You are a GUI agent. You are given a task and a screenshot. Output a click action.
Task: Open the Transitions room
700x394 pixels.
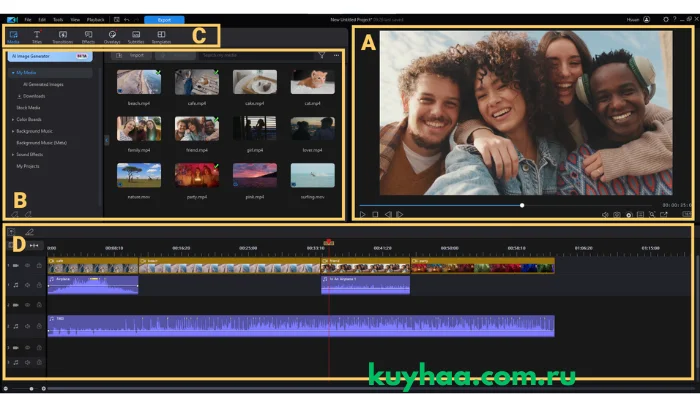pyautogui.click(x=62, y=37)
